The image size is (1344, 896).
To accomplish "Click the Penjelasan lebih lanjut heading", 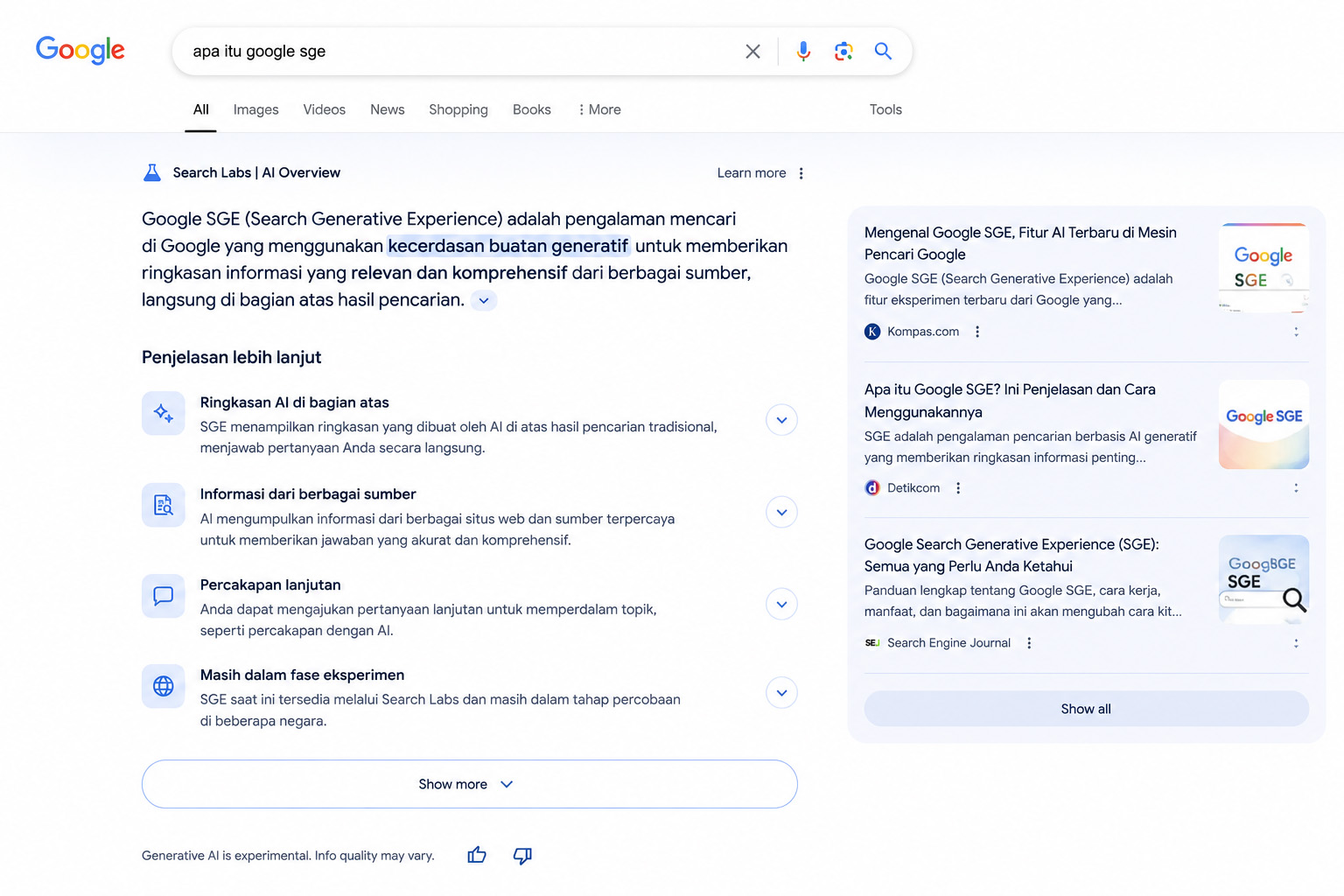I will (x=232, y=357).
